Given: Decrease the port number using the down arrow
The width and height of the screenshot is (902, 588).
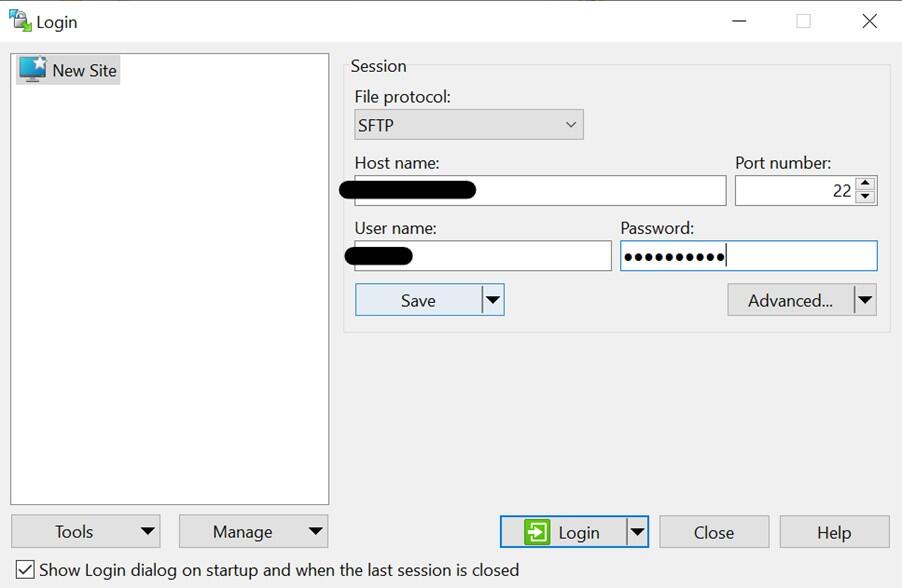Looking at the screenshot, I should 865,196.
